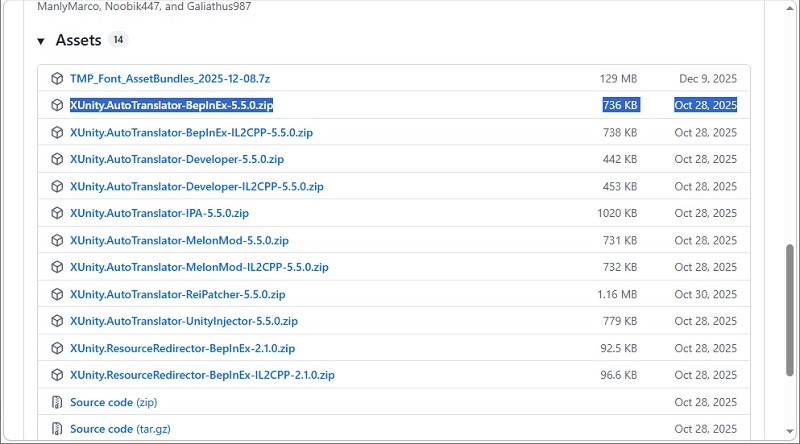Click package icon beside AutoTranslator-Developer-5.5.0.zip
Image resolution: width=800 pixels, height=444 pixels.
57,159
